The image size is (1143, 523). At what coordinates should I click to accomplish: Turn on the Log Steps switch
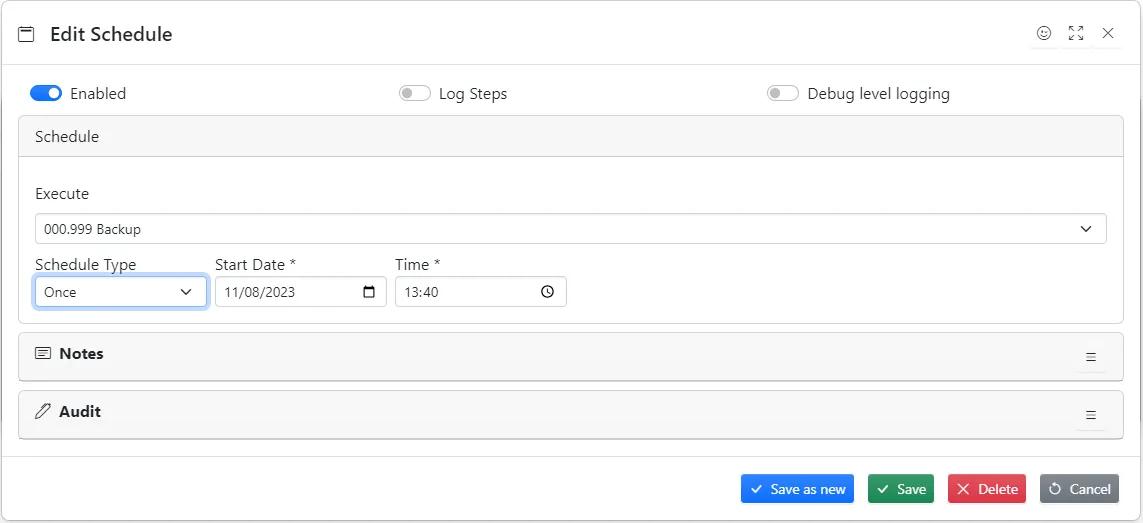click(x=415, y=93)
